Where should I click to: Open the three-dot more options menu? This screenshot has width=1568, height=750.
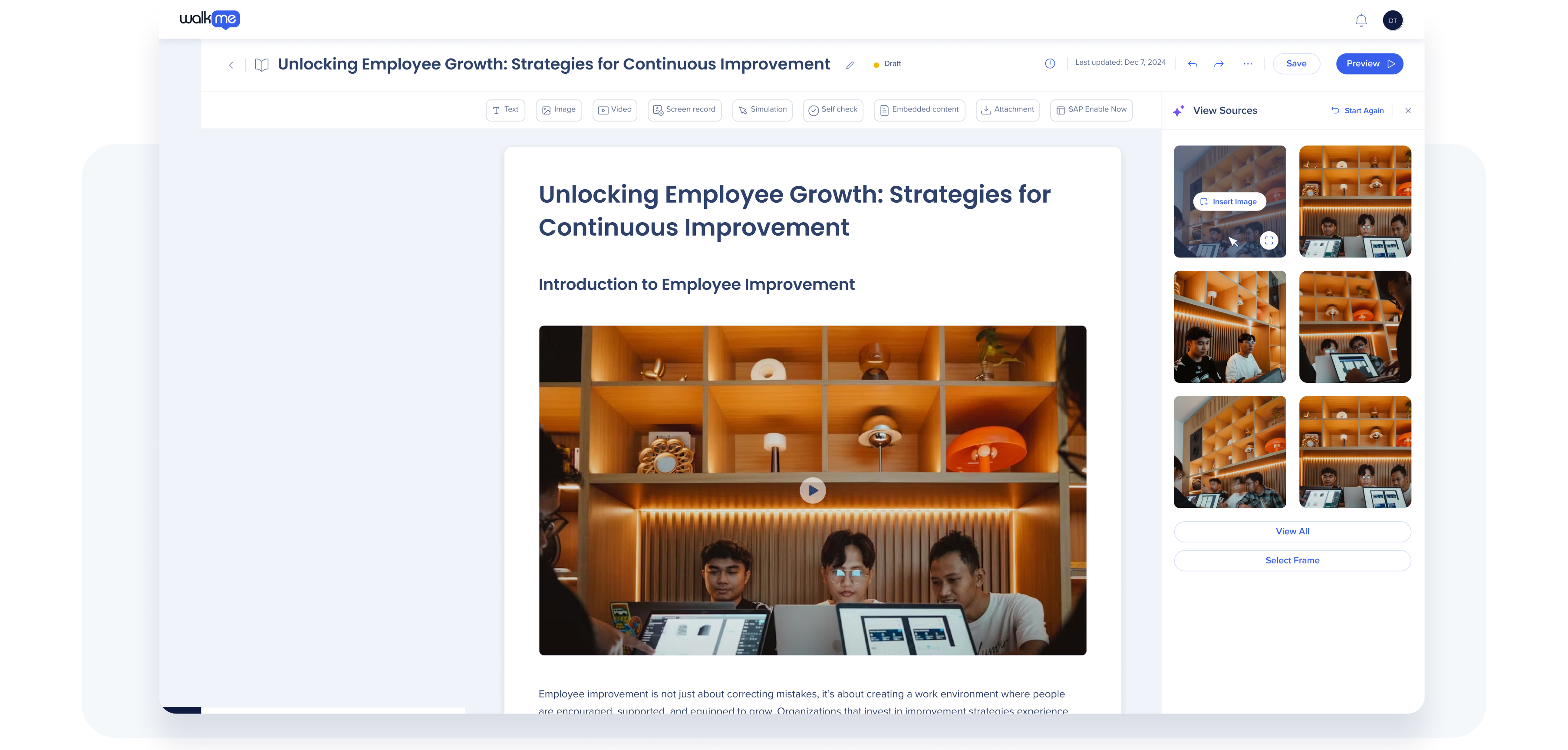(x=1248, y=64)
